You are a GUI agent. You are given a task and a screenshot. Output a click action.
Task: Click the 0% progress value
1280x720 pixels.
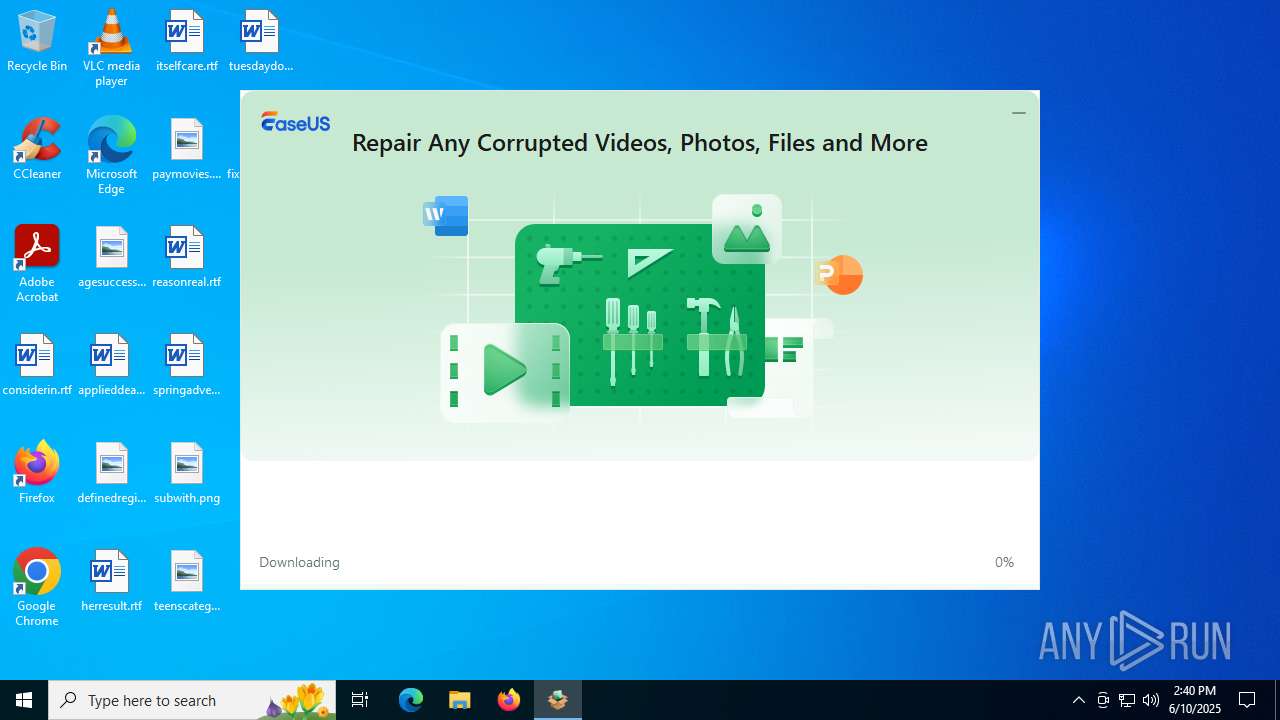pyautogui.click(x=1004, y=562)
